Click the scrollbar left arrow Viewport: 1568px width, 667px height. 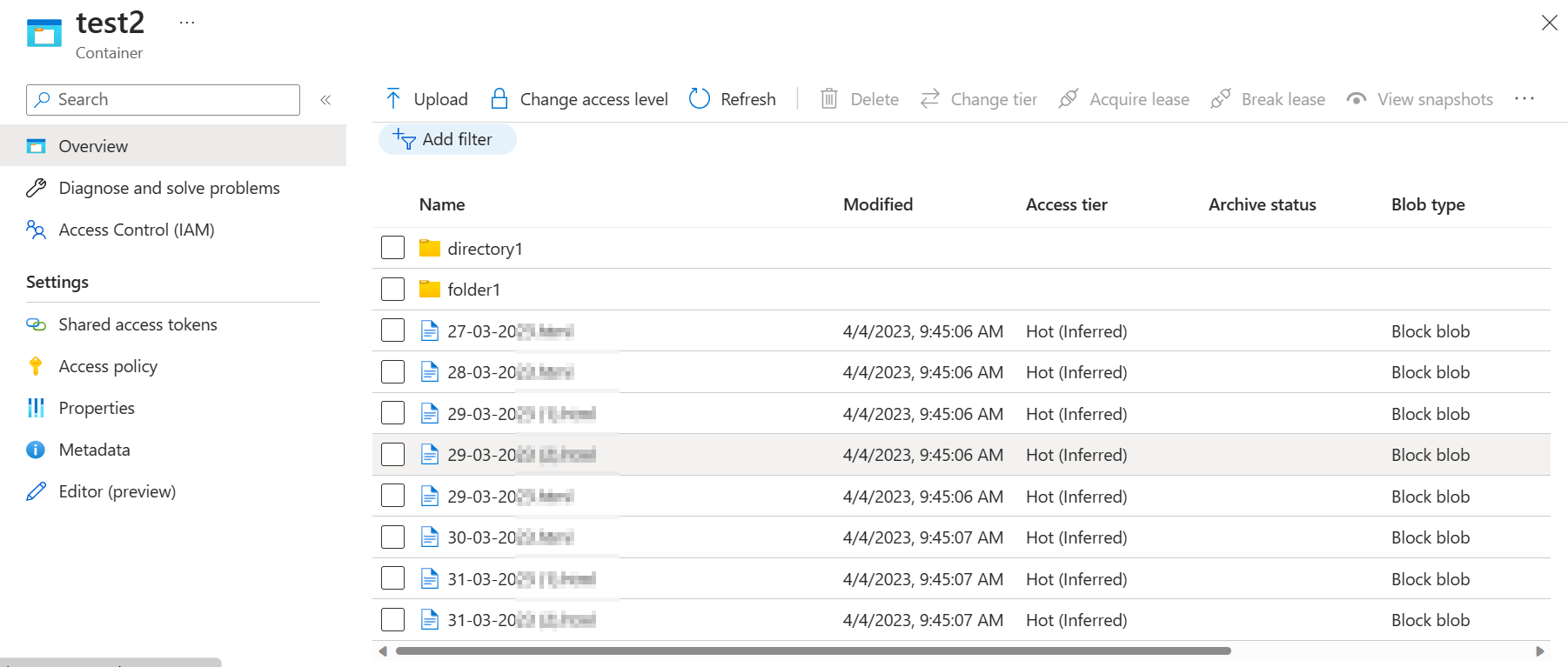click(x=383, y=650)
